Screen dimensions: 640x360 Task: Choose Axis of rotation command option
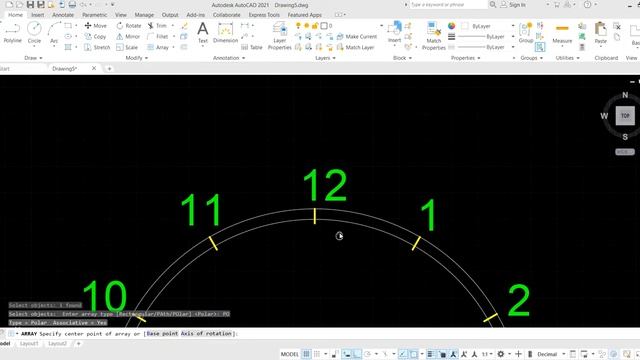tap(207, 333)
